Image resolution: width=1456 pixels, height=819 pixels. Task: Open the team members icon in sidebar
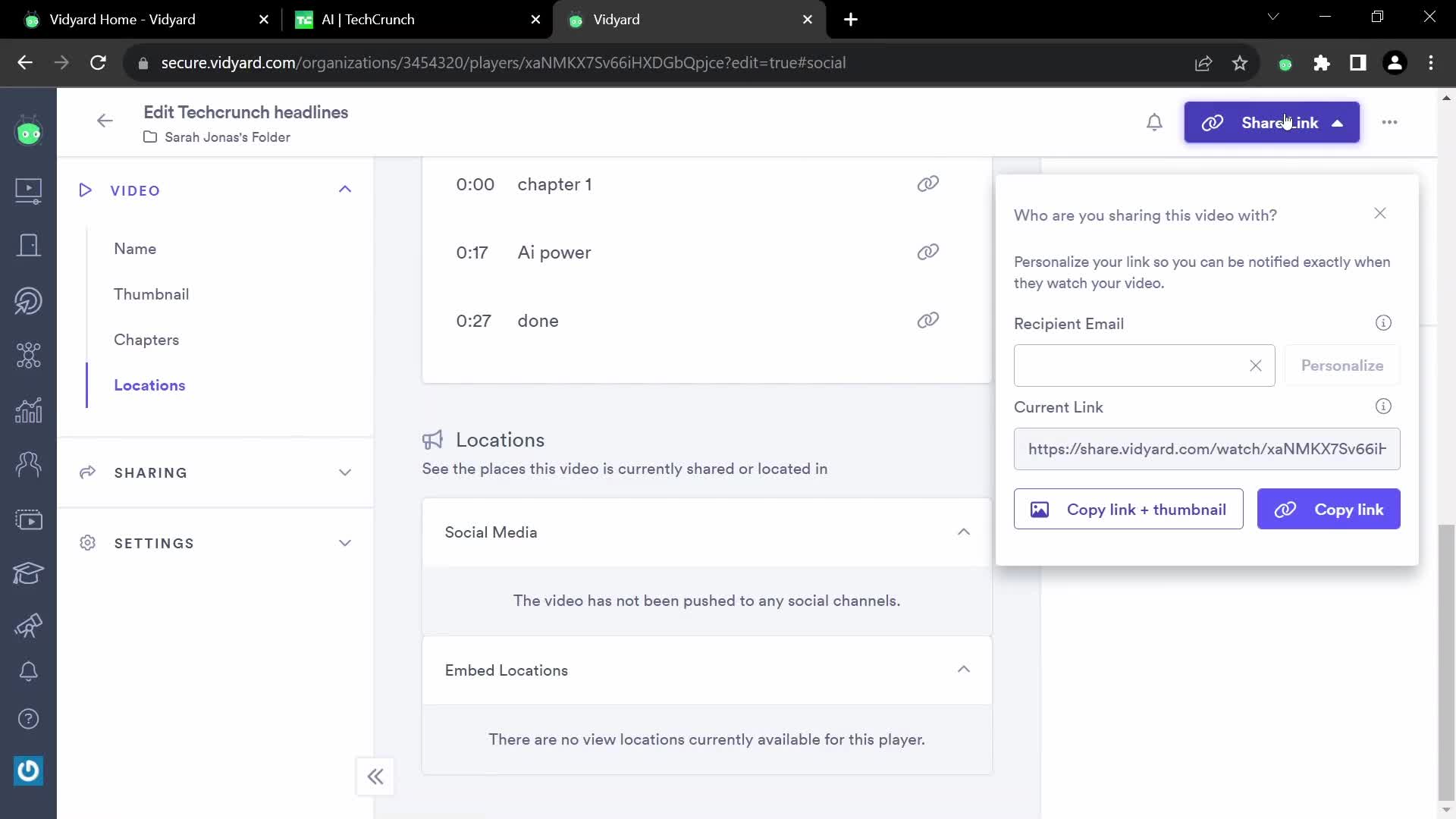point(28,464)
